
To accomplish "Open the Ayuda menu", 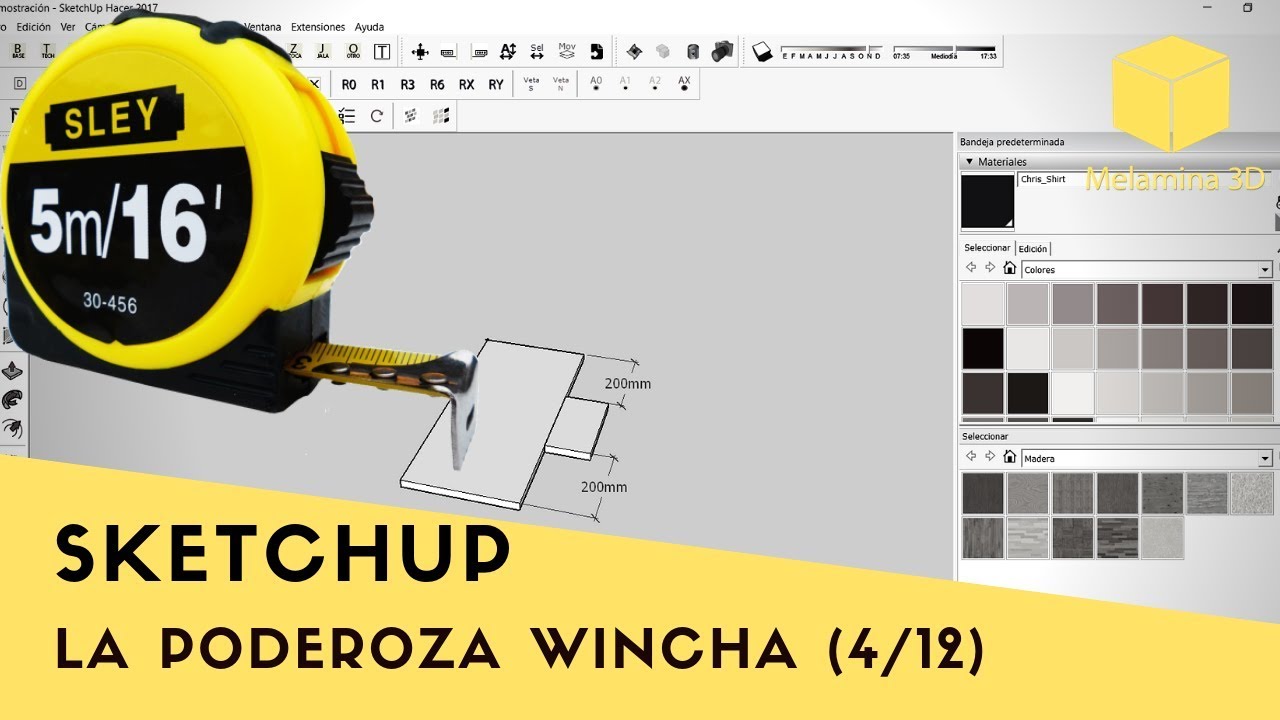I will point(369,27).
